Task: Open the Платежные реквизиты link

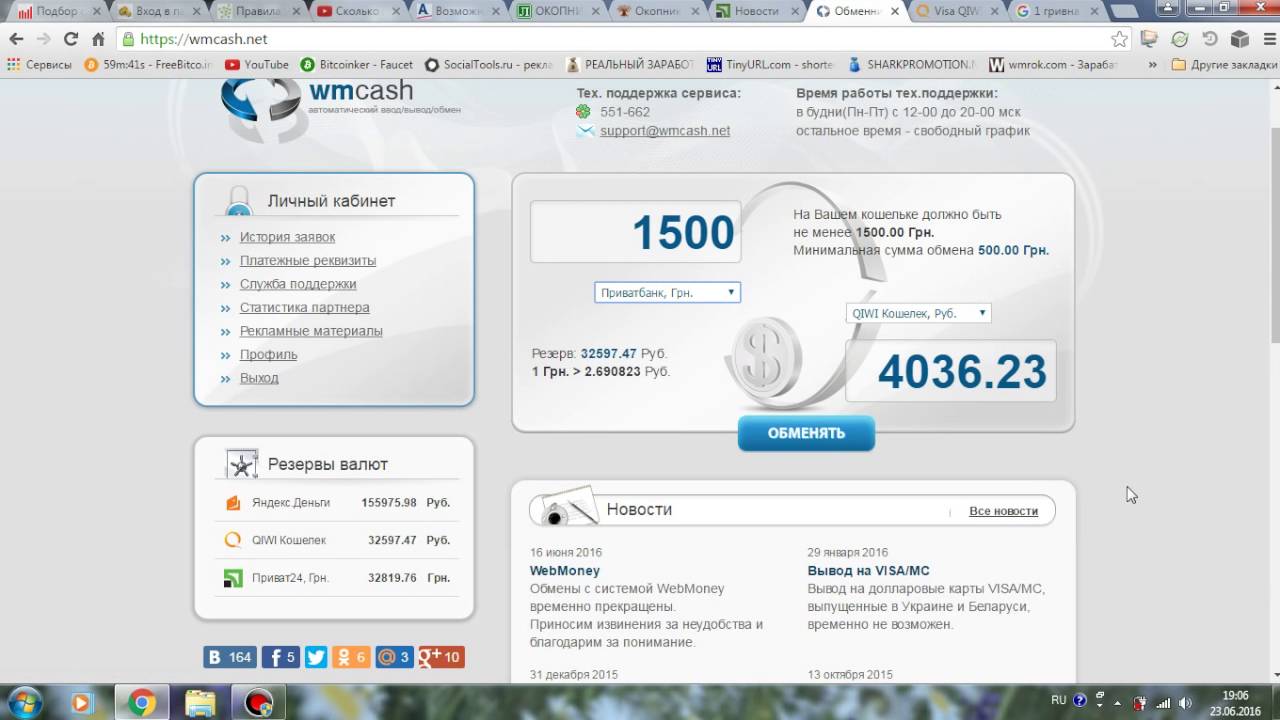Action: [x=308, y=260]
